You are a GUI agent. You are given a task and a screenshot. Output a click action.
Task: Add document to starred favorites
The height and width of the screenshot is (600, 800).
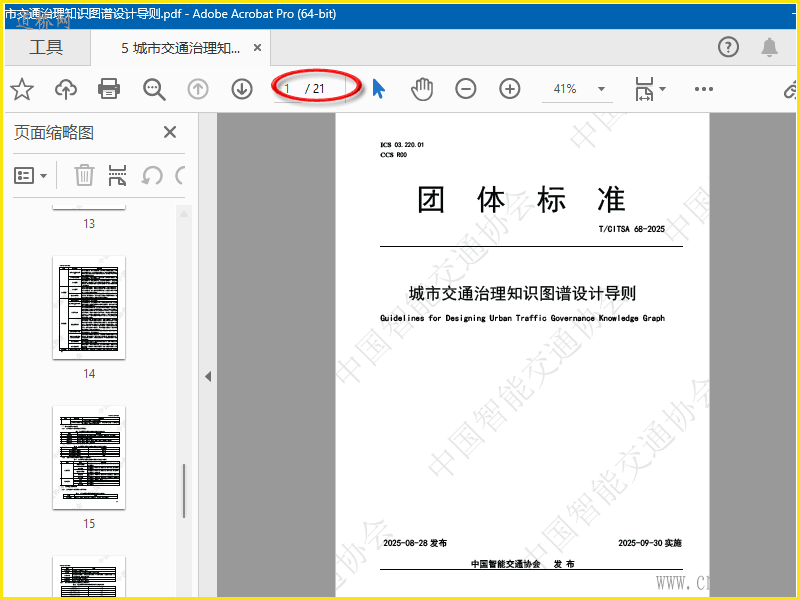22,89
